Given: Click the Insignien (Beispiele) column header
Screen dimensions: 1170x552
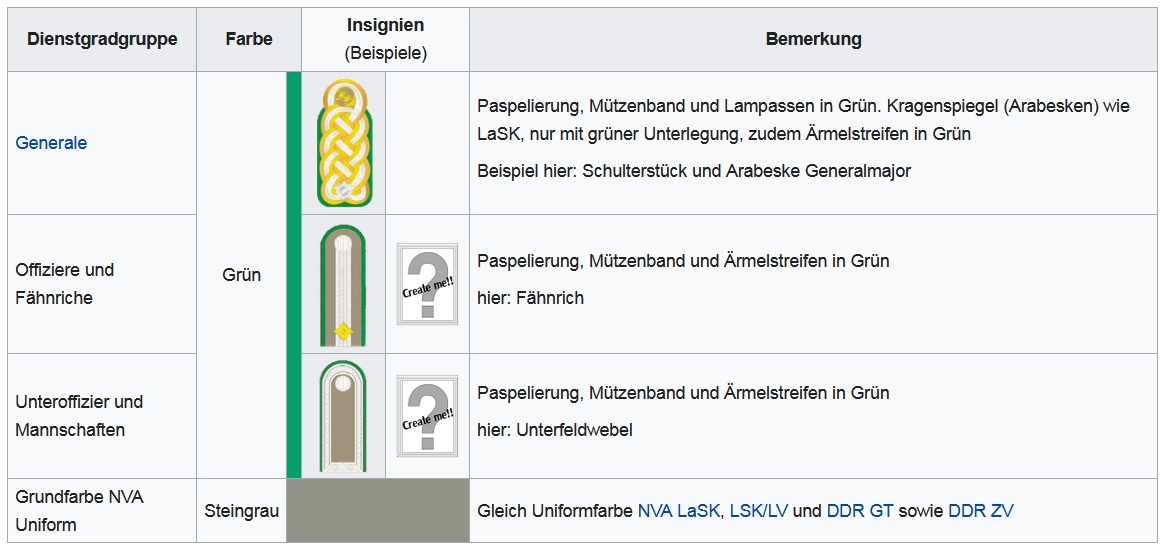Looking at the screenshot, I should pyautogui.click(x=385, y=40).
